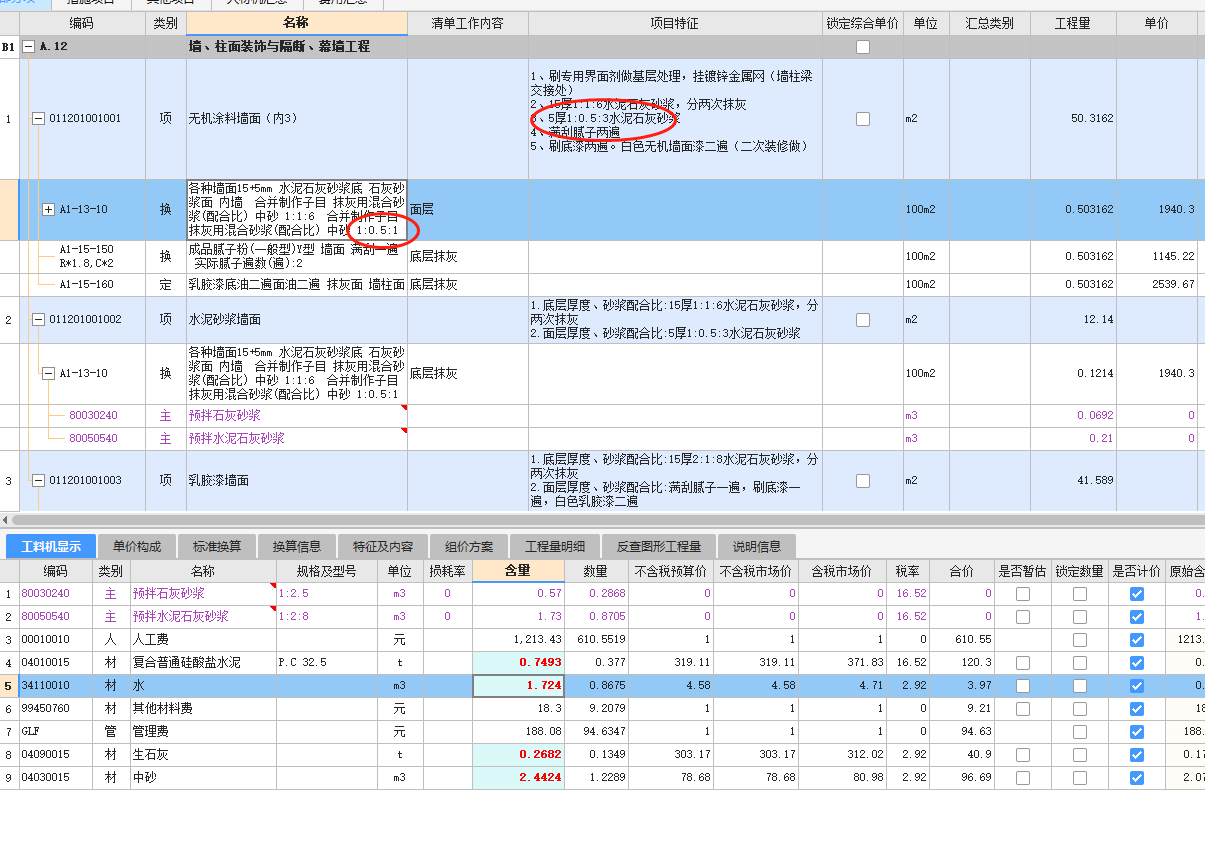The image size is (1205, 867).
Task: Select the 工程量 cell showing 50.3162
Action: [1073, 118]
